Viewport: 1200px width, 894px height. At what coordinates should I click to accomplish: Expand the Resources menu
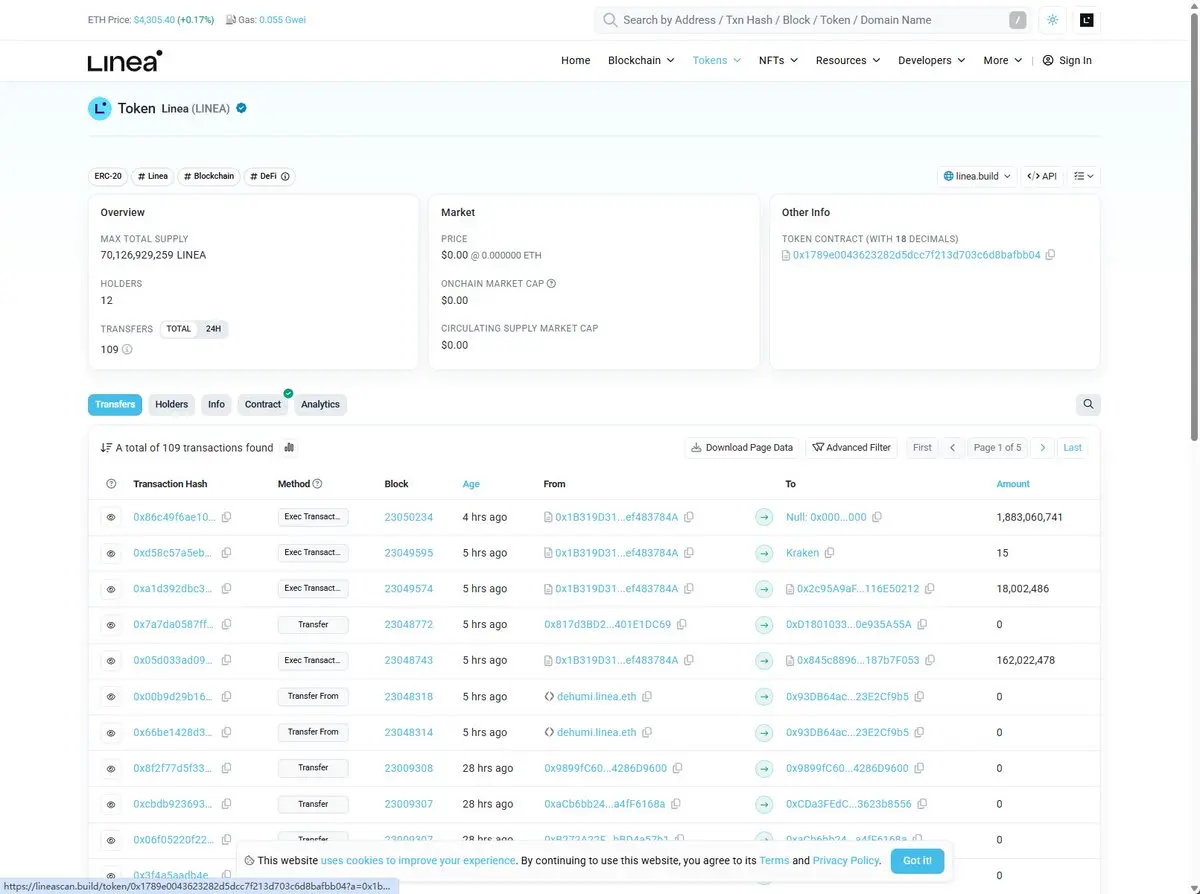848,61
